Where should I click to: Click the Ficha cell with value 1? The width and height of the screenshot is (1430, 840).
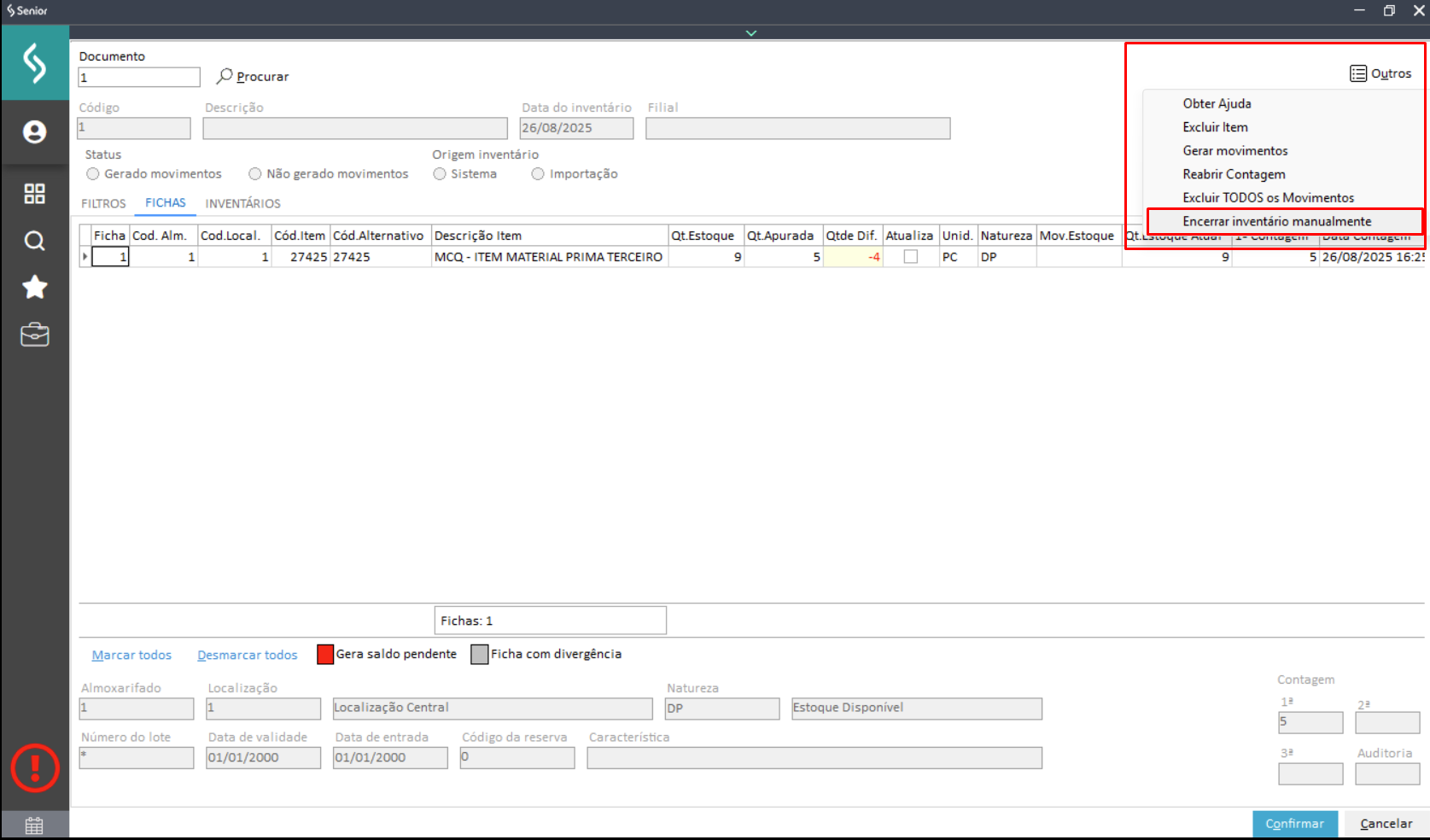tap(110, 256)
